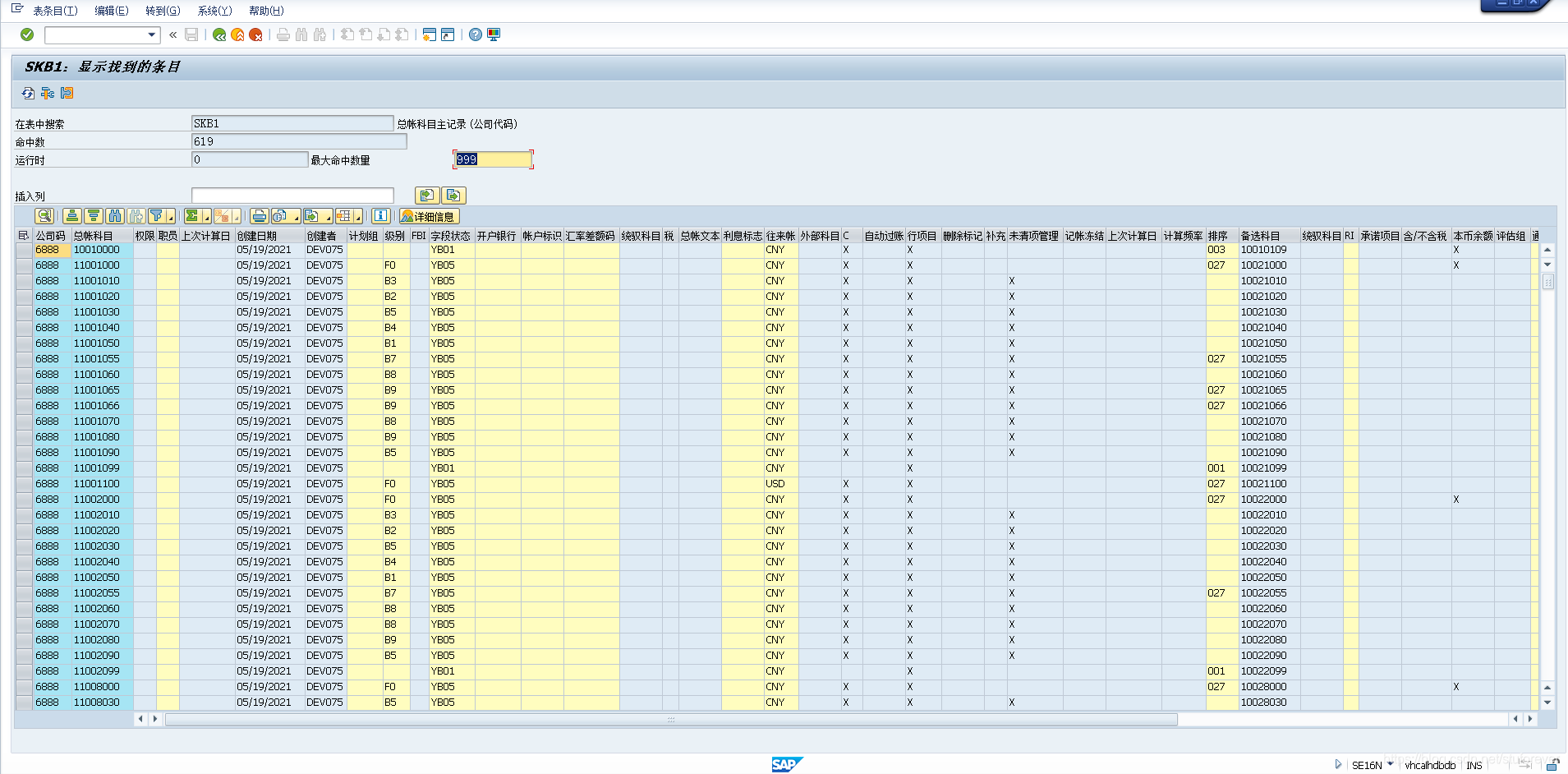Open the Total sigma dropdown arrow
The height and width of the screenshot is (774, 1568).
coord(206,216)
